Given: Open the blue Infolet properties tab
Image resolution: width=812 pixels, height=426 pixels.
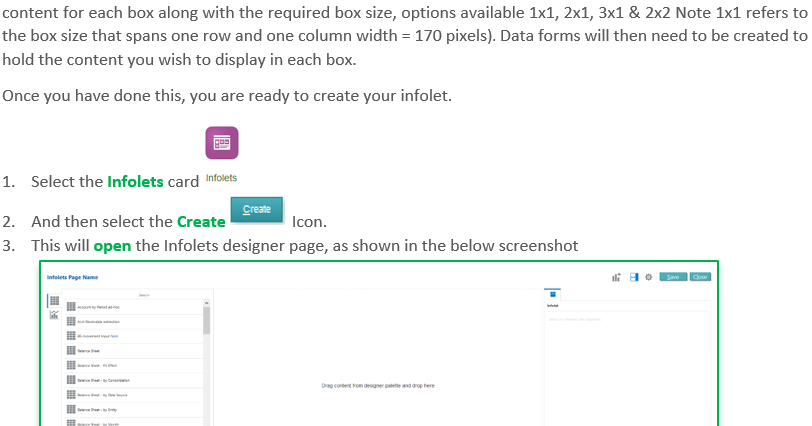Looking at the screenshot, I should click(x=553, y=294).
